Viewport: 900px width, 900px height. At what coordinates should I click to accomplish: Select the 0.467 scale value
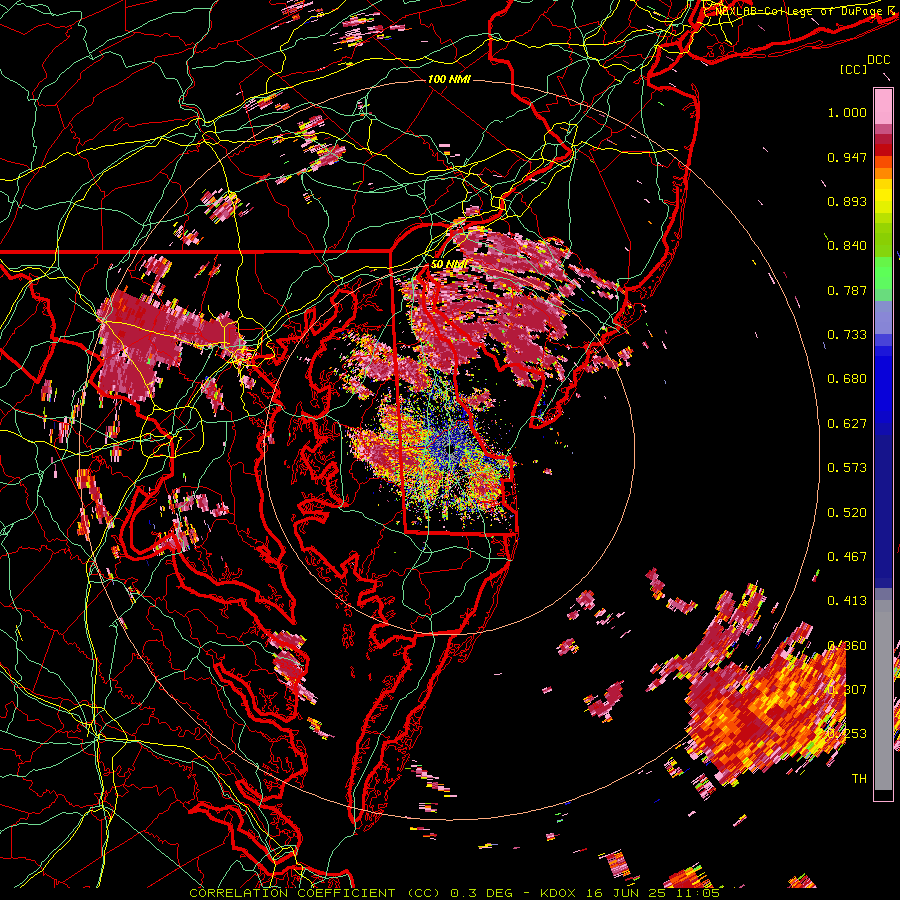coord(847,557)
